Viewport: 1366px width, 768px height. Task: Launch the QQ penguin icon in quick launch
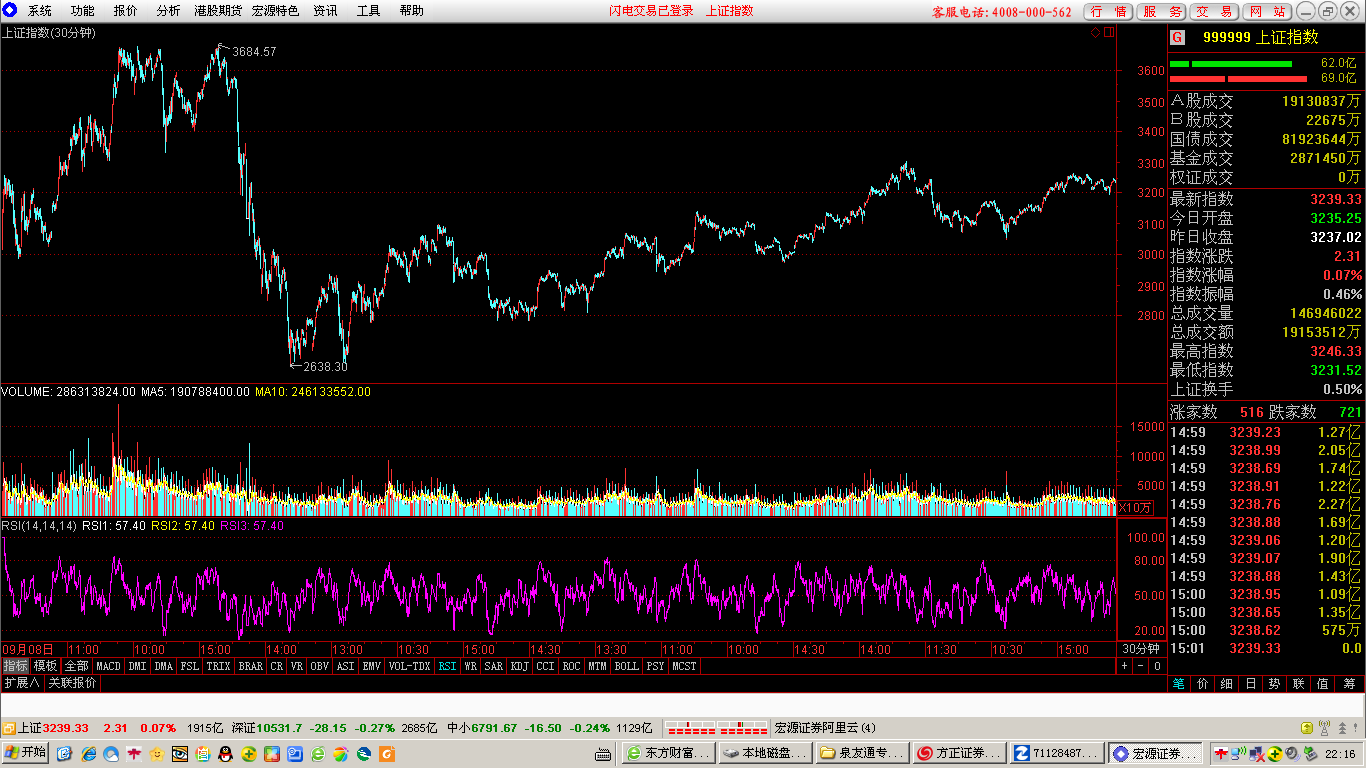point(226,753)
